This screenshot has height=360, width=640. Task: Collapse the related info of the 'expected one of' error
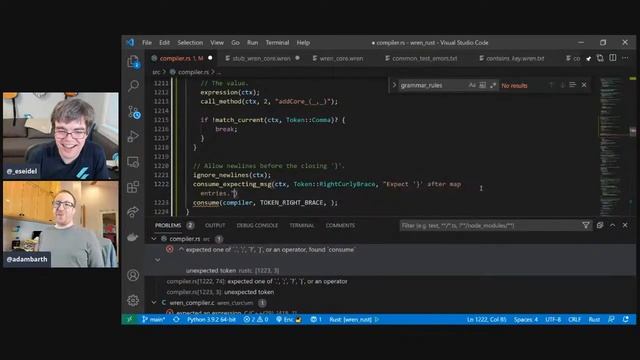(x=181, y=249)
